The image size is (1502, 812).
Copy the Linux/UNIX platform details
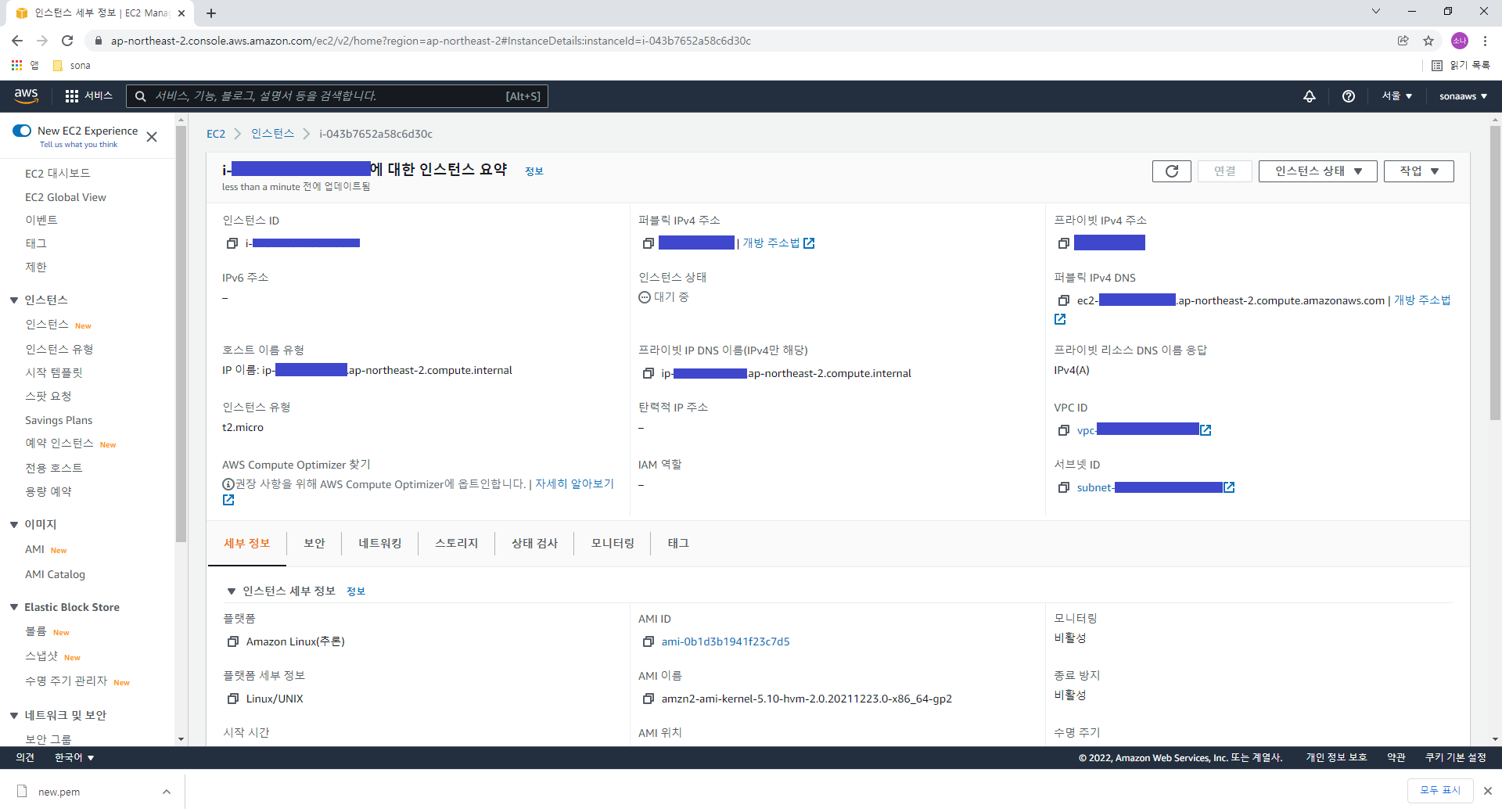[232, 699]
